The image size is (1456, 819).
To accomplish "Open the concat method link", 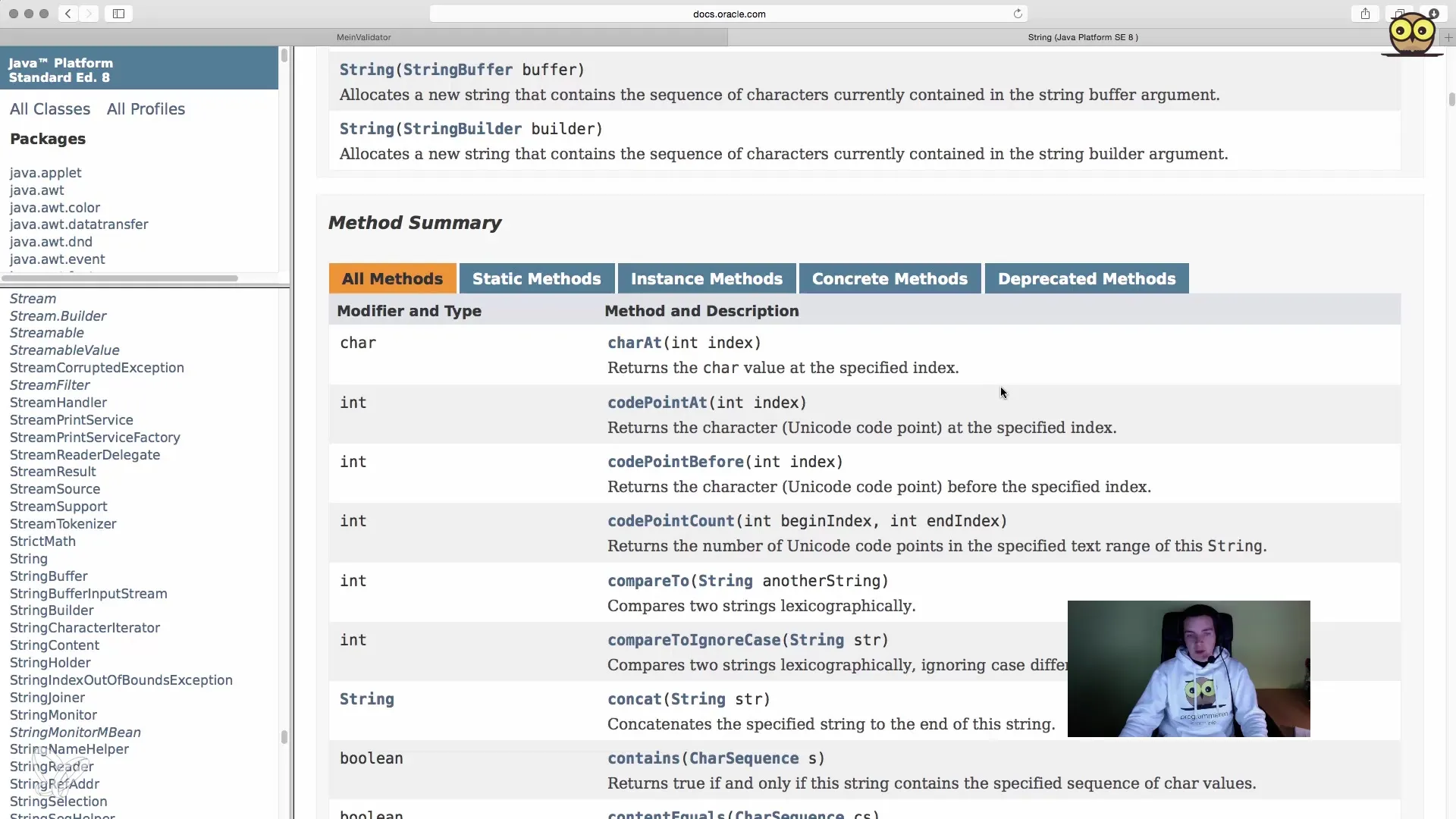I will [x=635, y=699].
